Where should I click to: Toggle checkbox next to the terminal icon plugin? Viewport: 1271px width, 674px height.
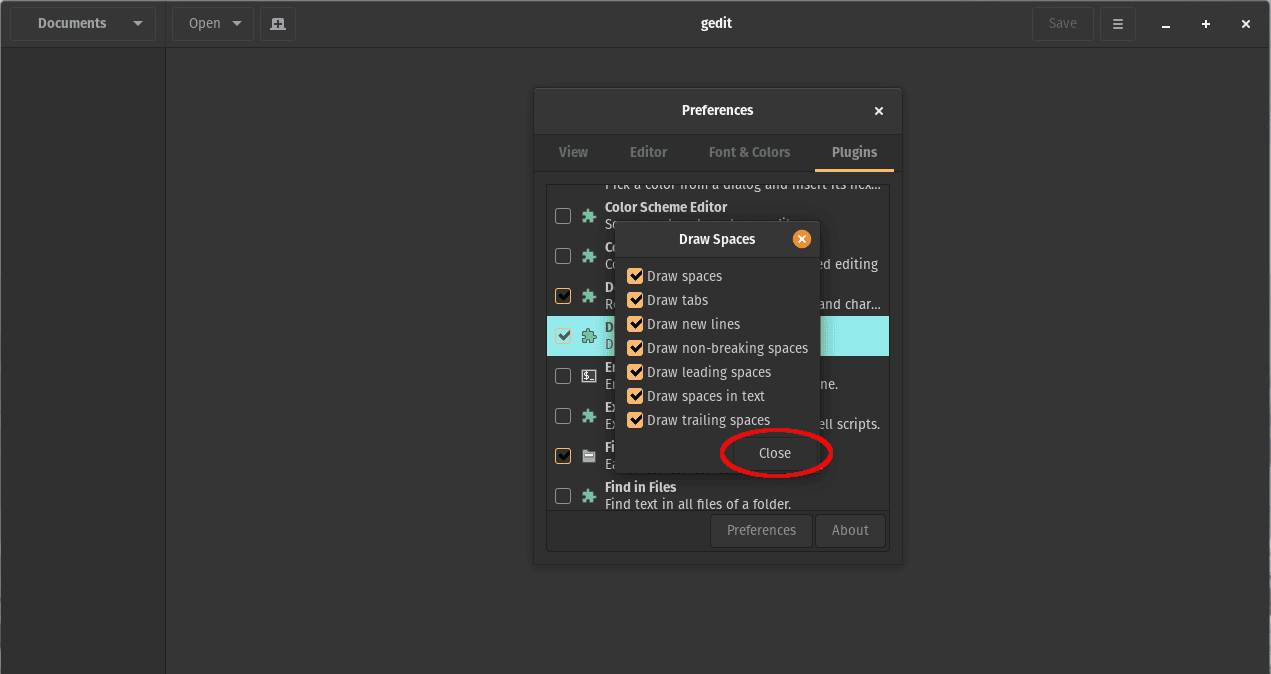563,376
